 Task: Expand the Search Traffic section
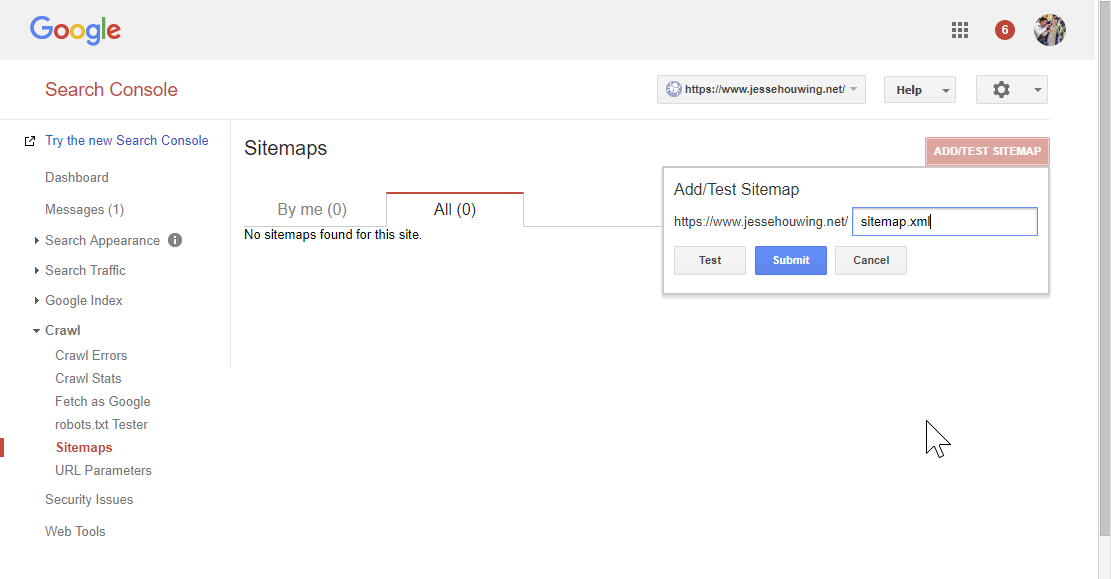point(36,271)
